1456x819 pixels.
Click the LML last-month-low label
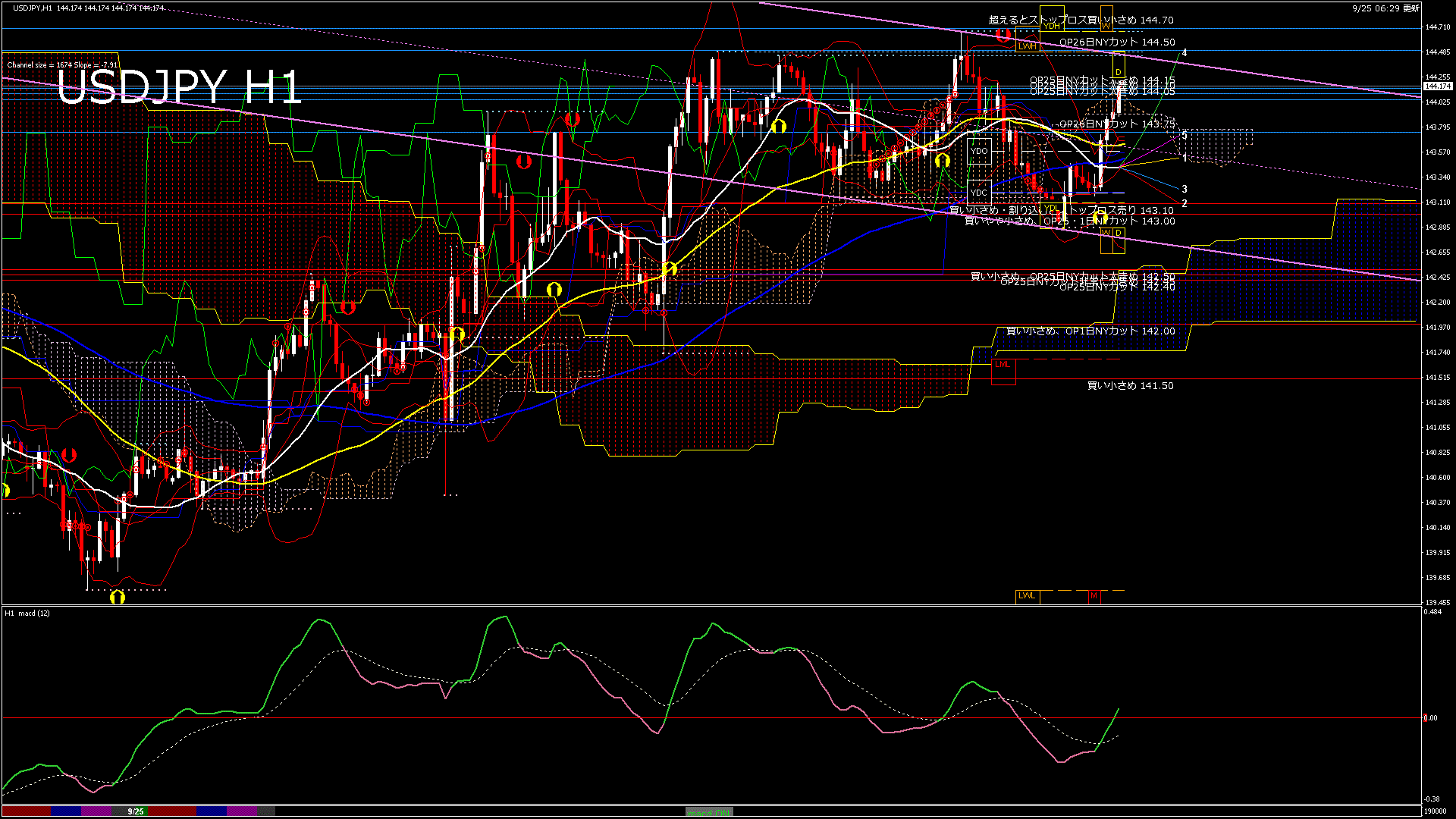tap(1003, 365)
